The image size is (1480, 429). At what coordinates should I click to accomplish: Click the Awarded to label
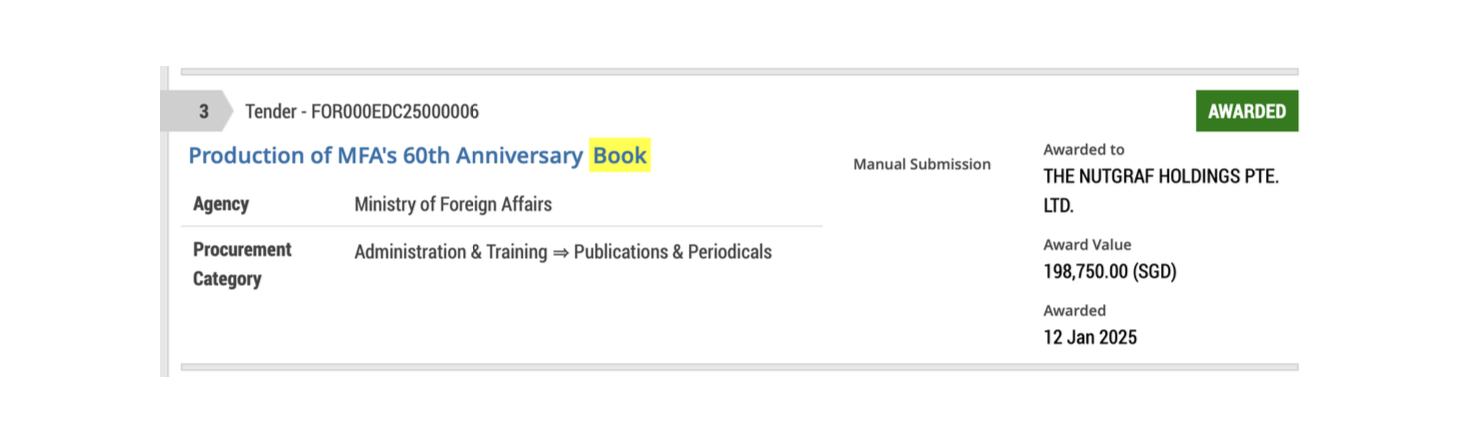pos(1083,150)
